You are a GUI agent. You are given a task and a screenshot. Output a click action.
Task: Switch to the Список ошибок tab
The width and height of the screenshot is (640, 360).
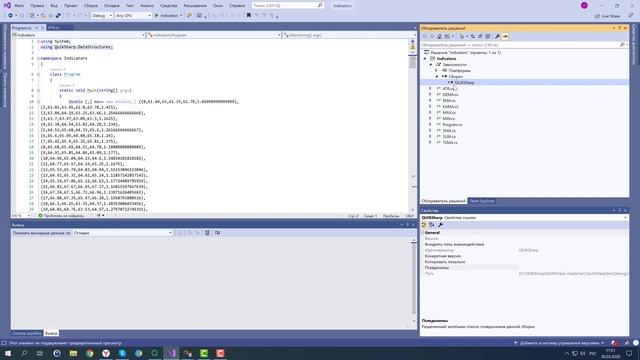(x=27, y=333)
